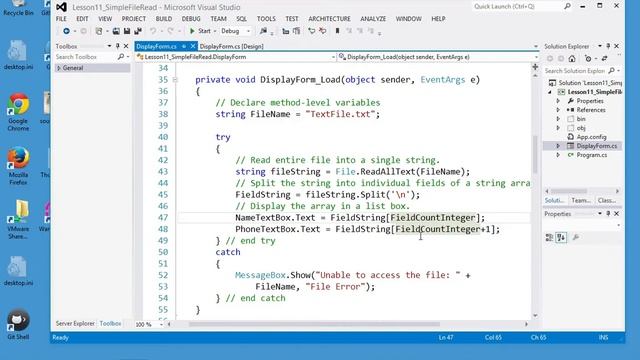Viewport: 640px width, 360px height.
Task: Pin the DisplayForm.cs document tab
Action: pos(184,46)
